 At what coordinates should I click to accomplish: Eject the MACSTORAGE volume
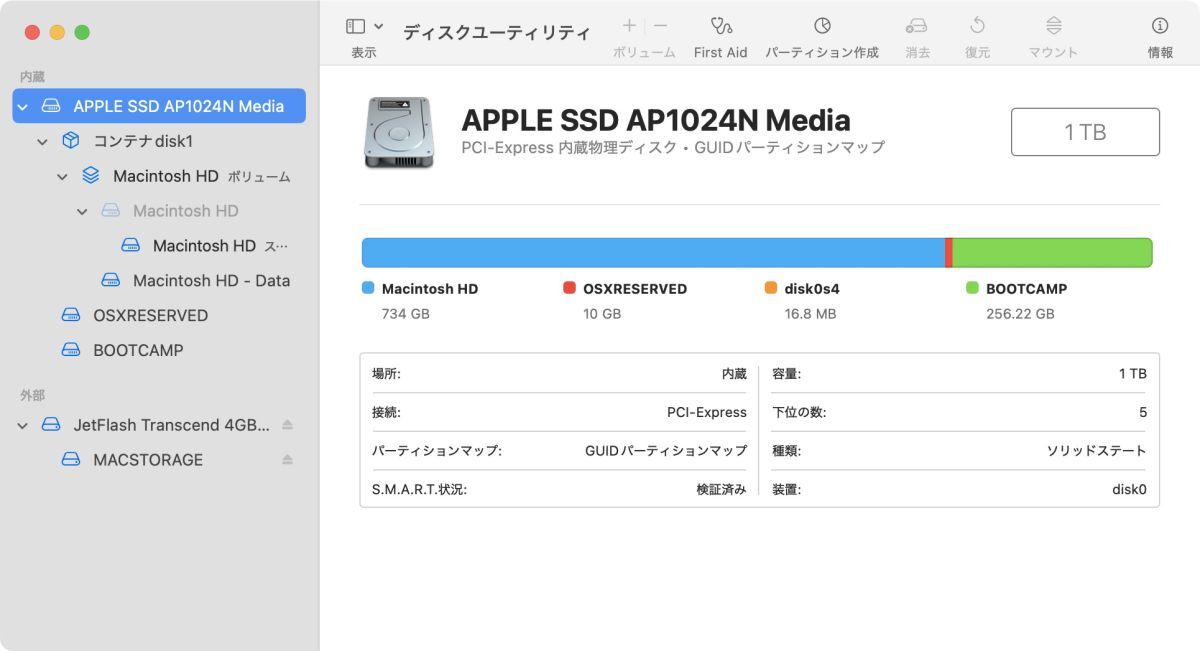coord(288,460)
